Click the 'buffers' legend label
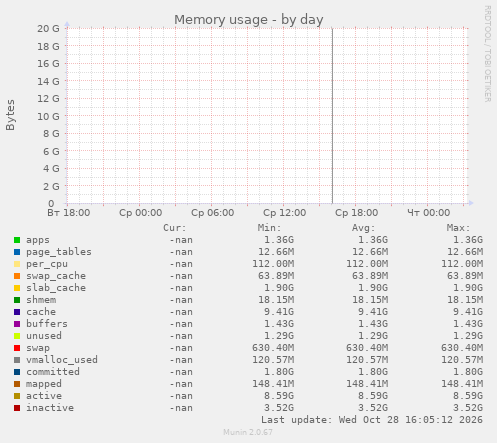This screenshot has width=497, height=443. coord(47,324)
